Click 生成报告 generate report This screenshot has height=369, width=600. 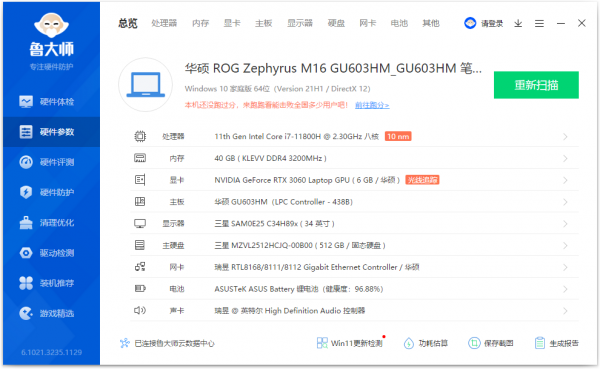pyautogui.click(x=556, y=343)
